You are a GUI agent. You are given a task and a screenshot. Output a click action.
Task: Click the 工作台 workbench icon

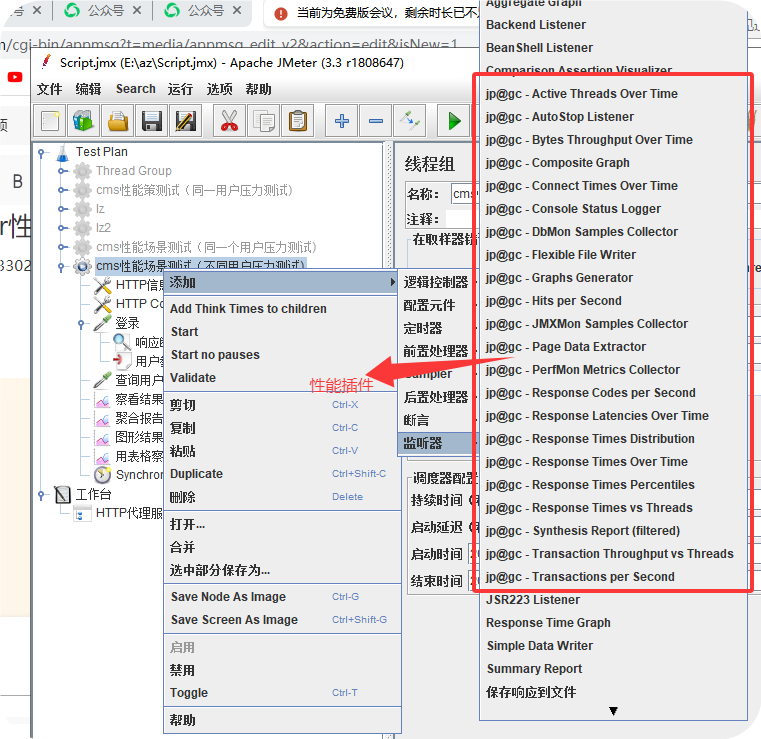click(x=63, y=494)
